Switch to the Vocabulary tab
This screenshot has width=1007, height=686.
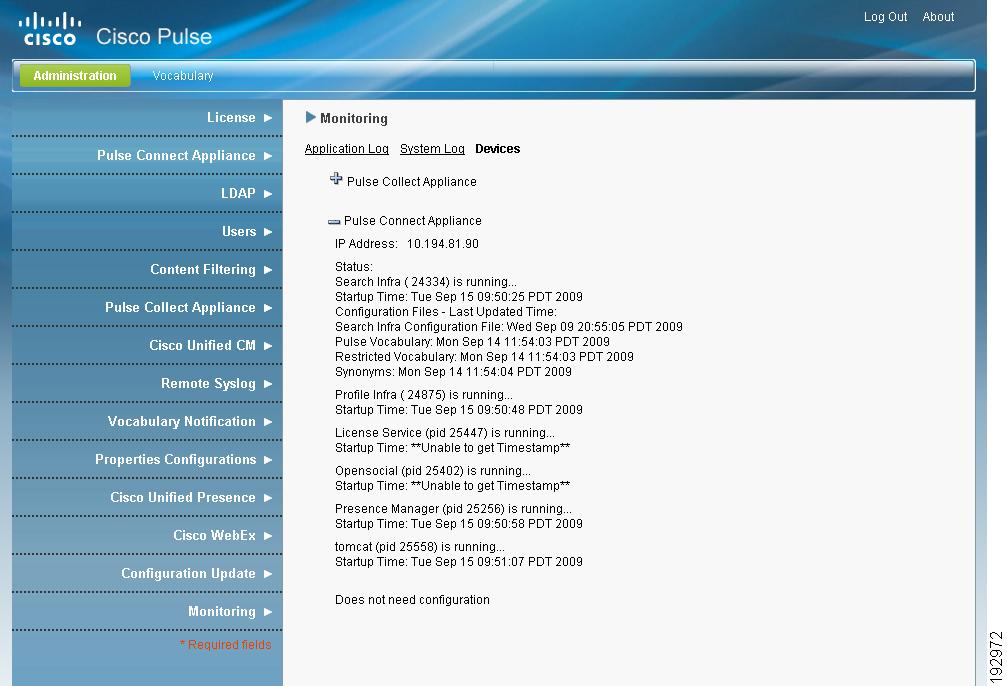pyautogui.click(x=182, y=75)
